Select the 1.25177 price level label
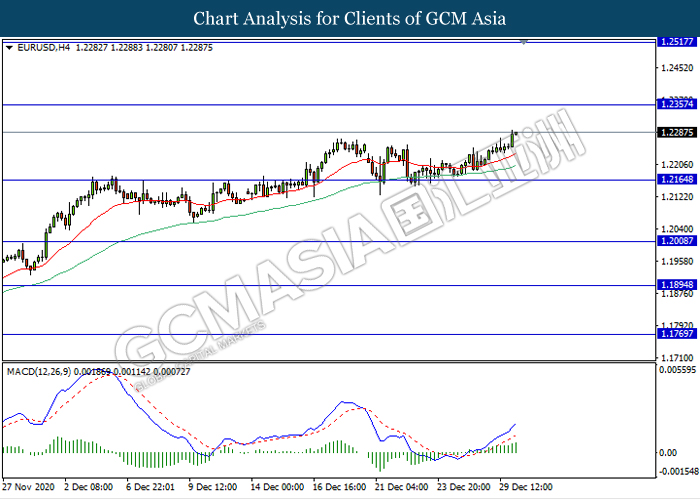This screenshot has height=500, width=700. pos(676,42)
